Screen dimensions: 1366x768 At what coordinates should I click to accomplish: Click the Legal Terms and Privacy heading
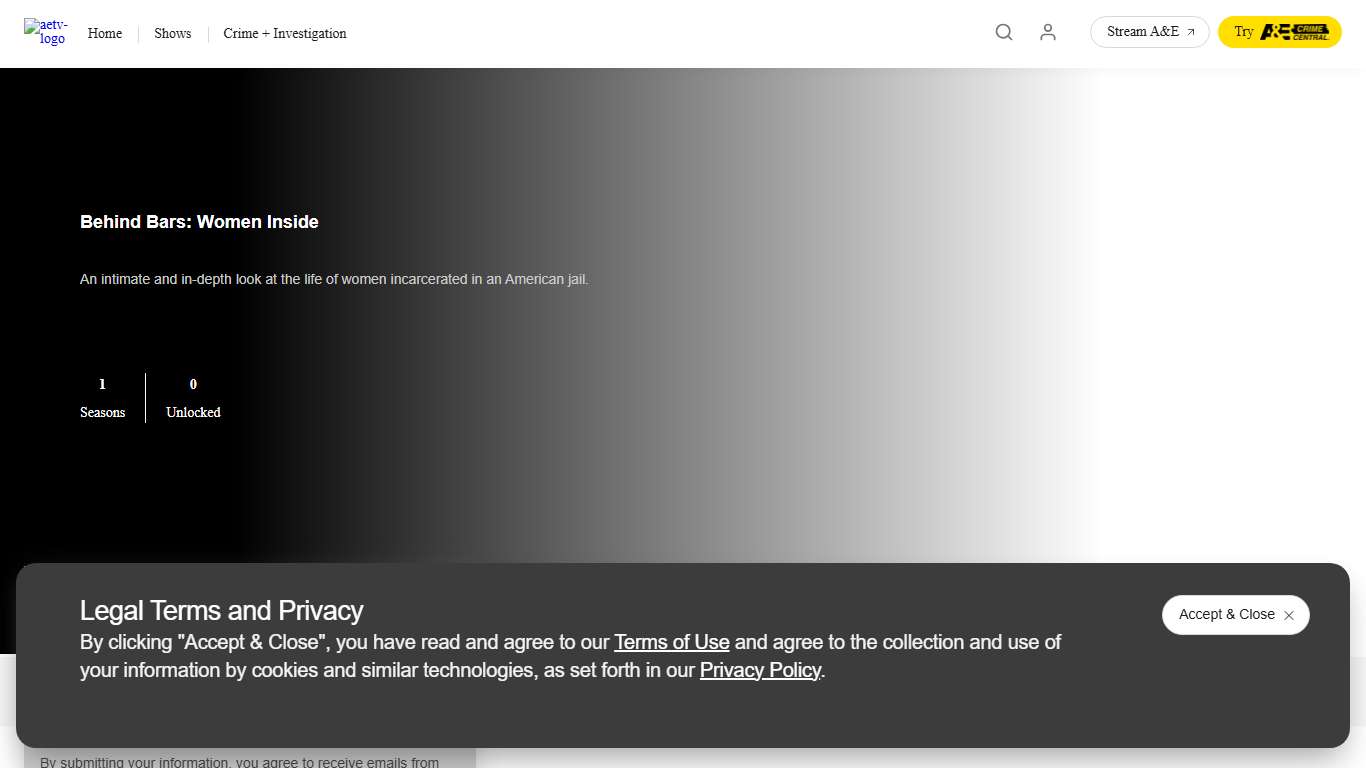[x=221, y=610]
